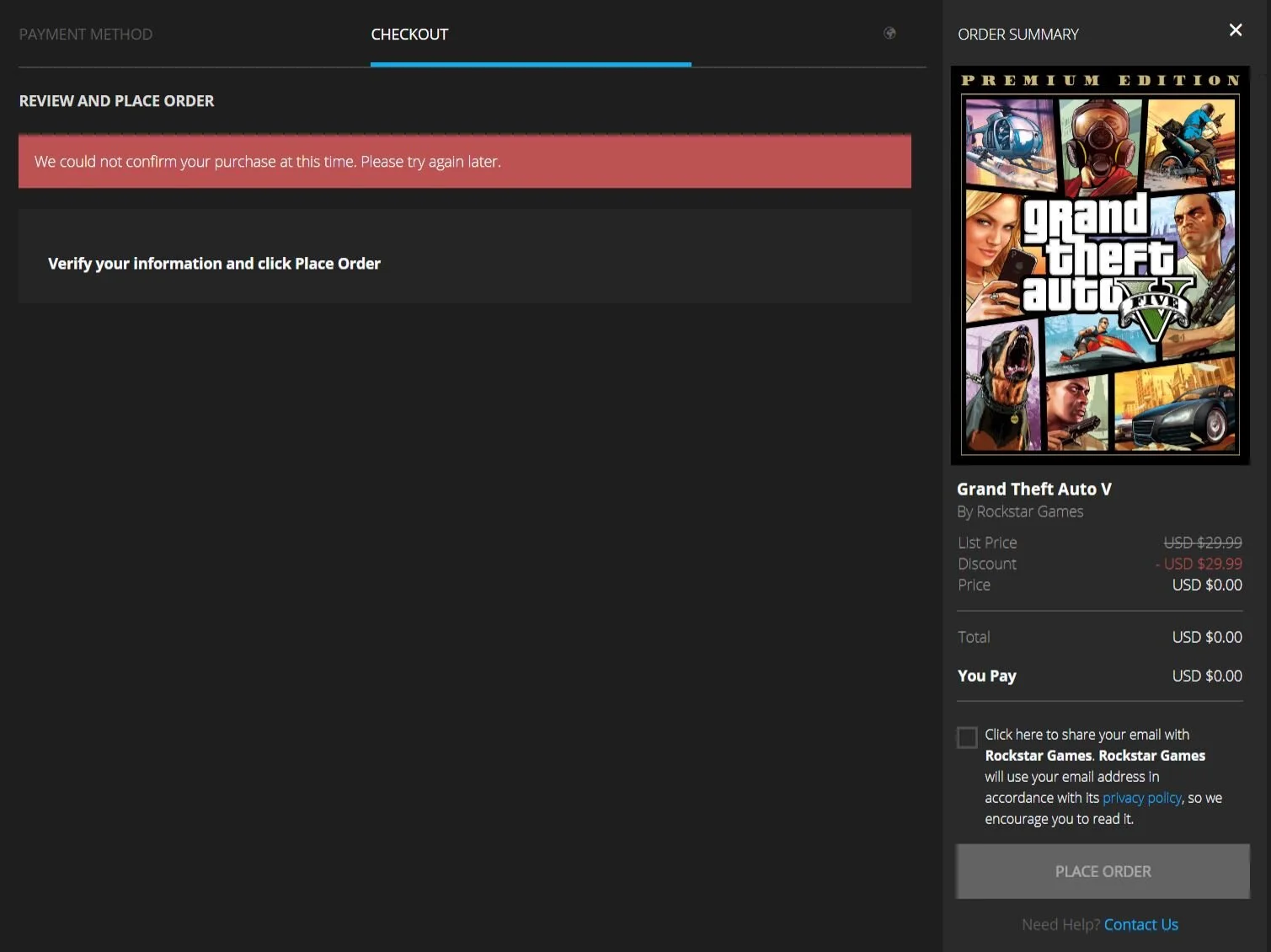This screenshot has height=952, width=1271.
Task: Click the 'Verify your information' text
Action: coord(214,264)
